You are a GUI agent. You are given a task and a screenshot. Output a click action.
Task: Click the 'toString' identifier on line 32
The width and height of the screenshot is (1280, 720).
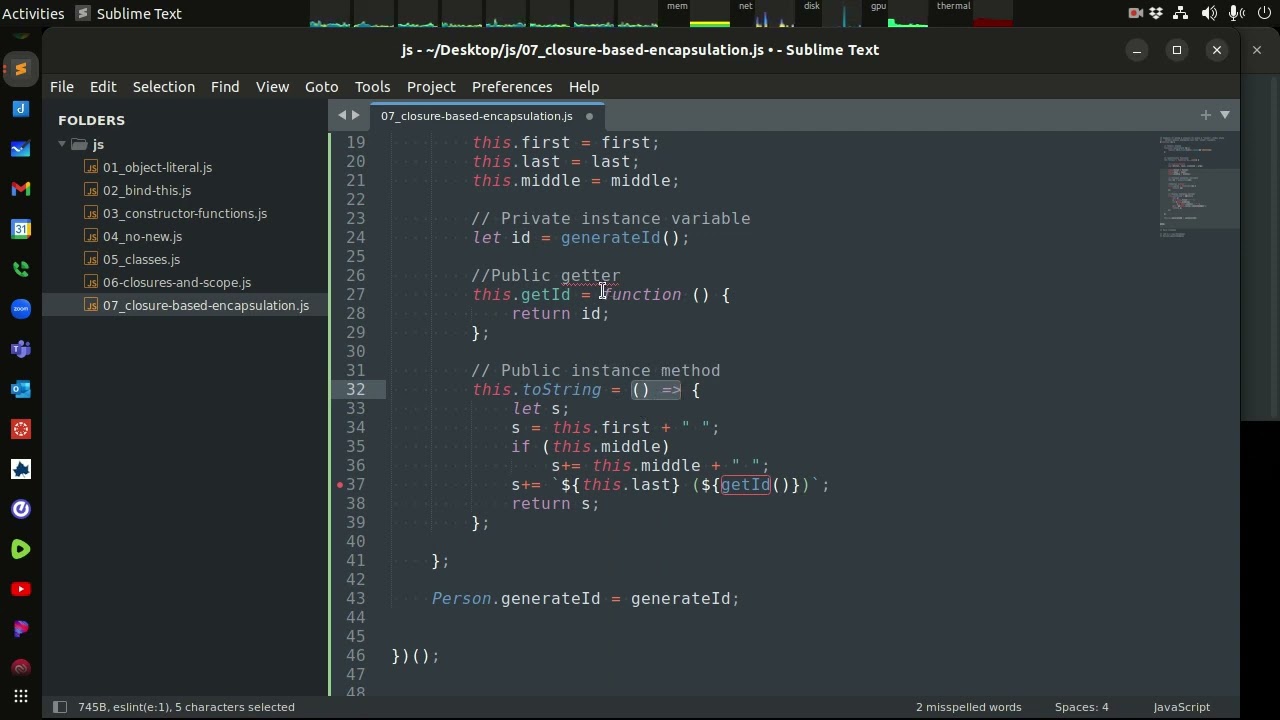(x=561, y=389)
